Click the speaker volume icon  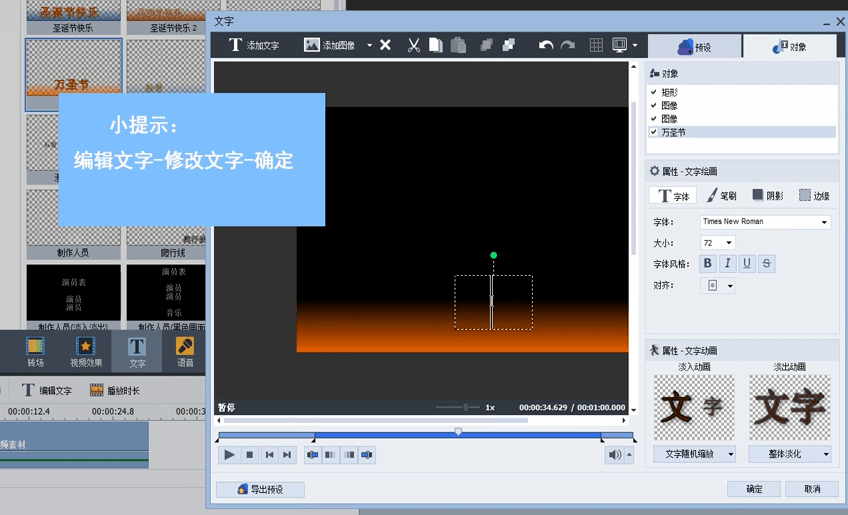tap(614, 455)
